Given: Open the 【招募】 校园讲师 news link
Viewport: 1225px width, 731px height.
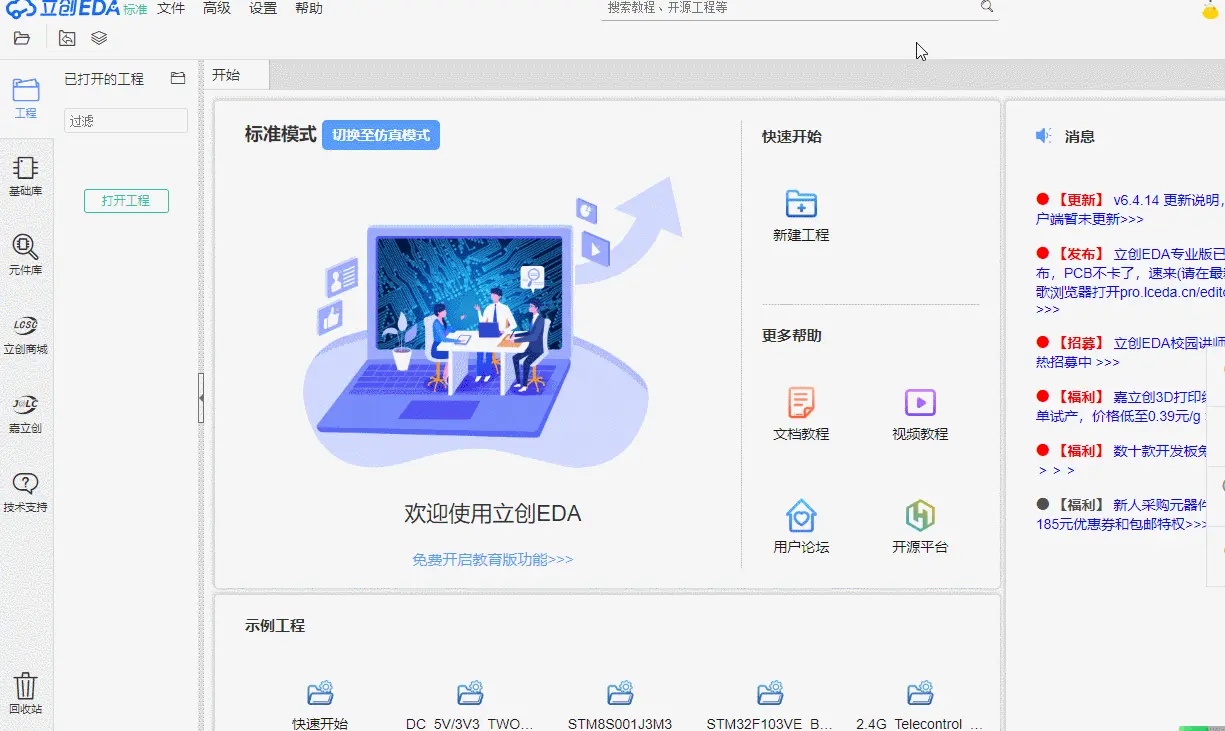Looking at the screenshot, I should point(1130,352).
